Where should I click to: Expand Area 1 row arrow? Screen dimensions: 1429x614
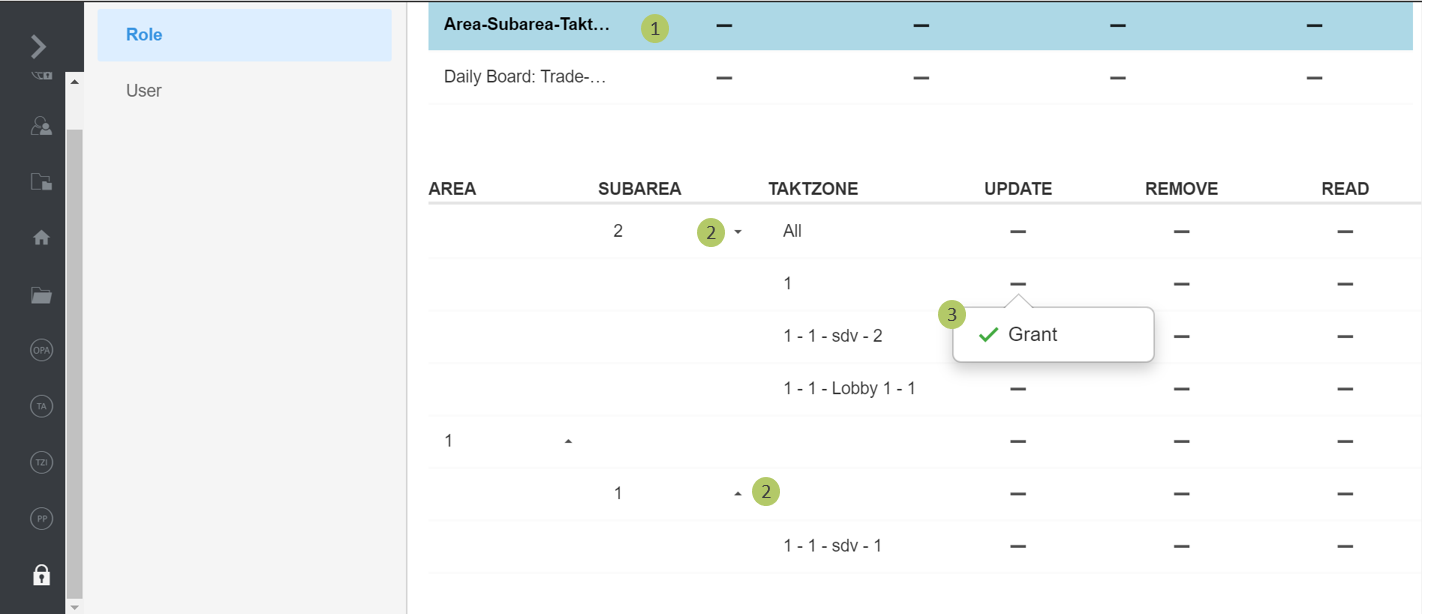pos(568,441)
